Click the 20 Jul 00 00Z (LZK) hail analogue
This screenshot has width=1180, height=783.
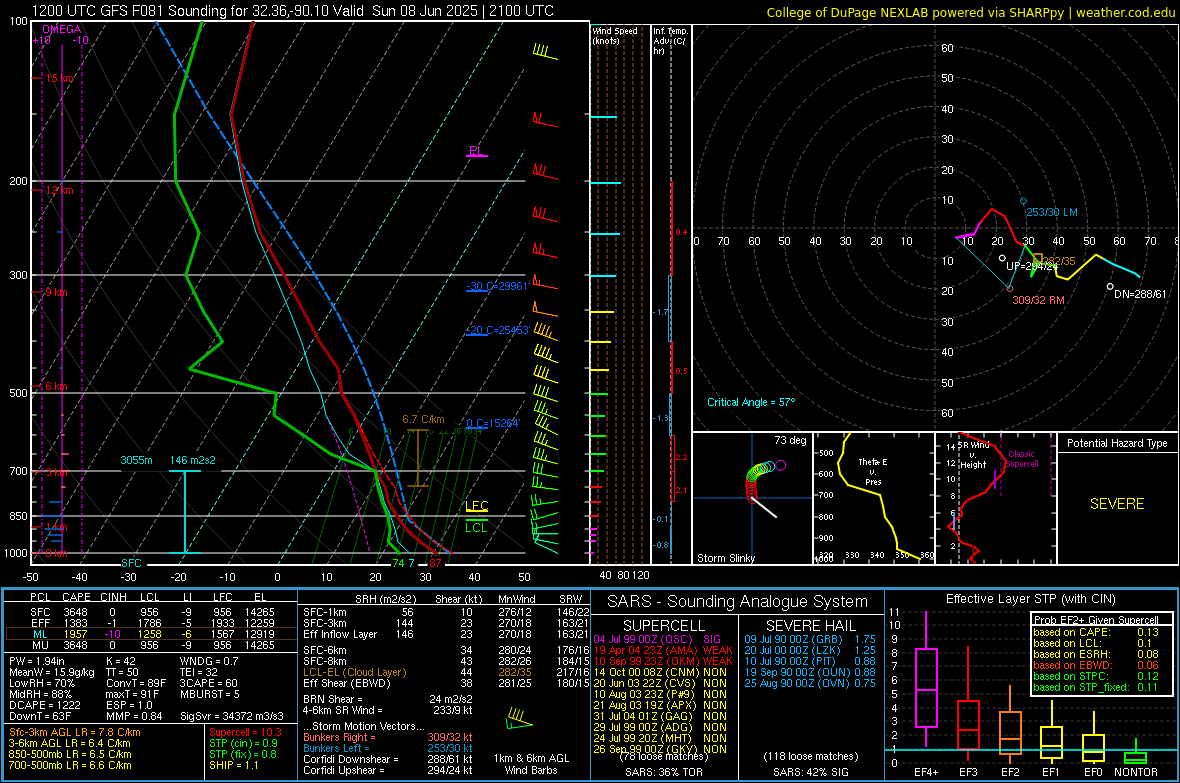pyautogui.click(x=810, y=650)
